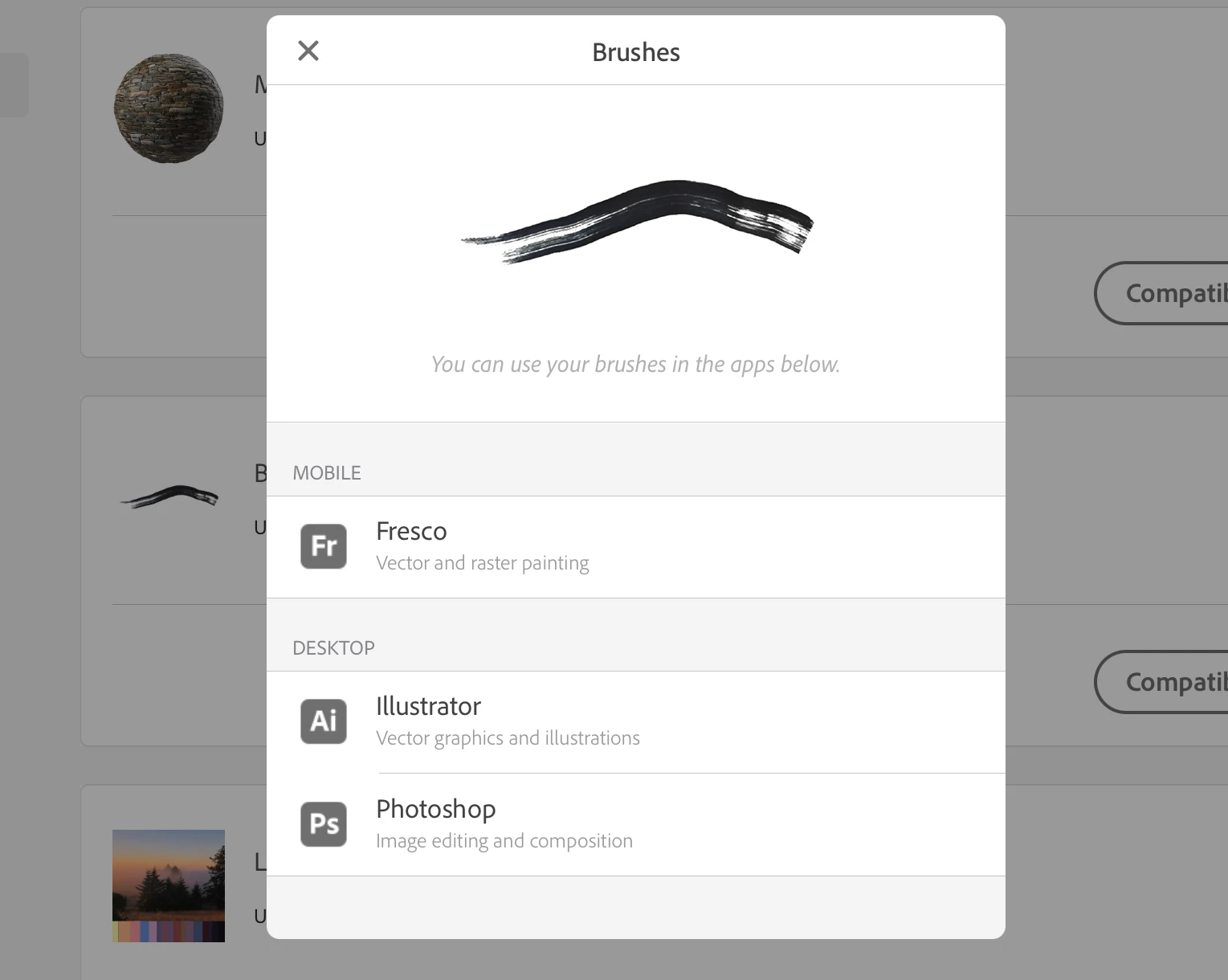Click the MOBILE section header
The height and width of the screenshot is (980, 1228).
(x=327, y=473)
